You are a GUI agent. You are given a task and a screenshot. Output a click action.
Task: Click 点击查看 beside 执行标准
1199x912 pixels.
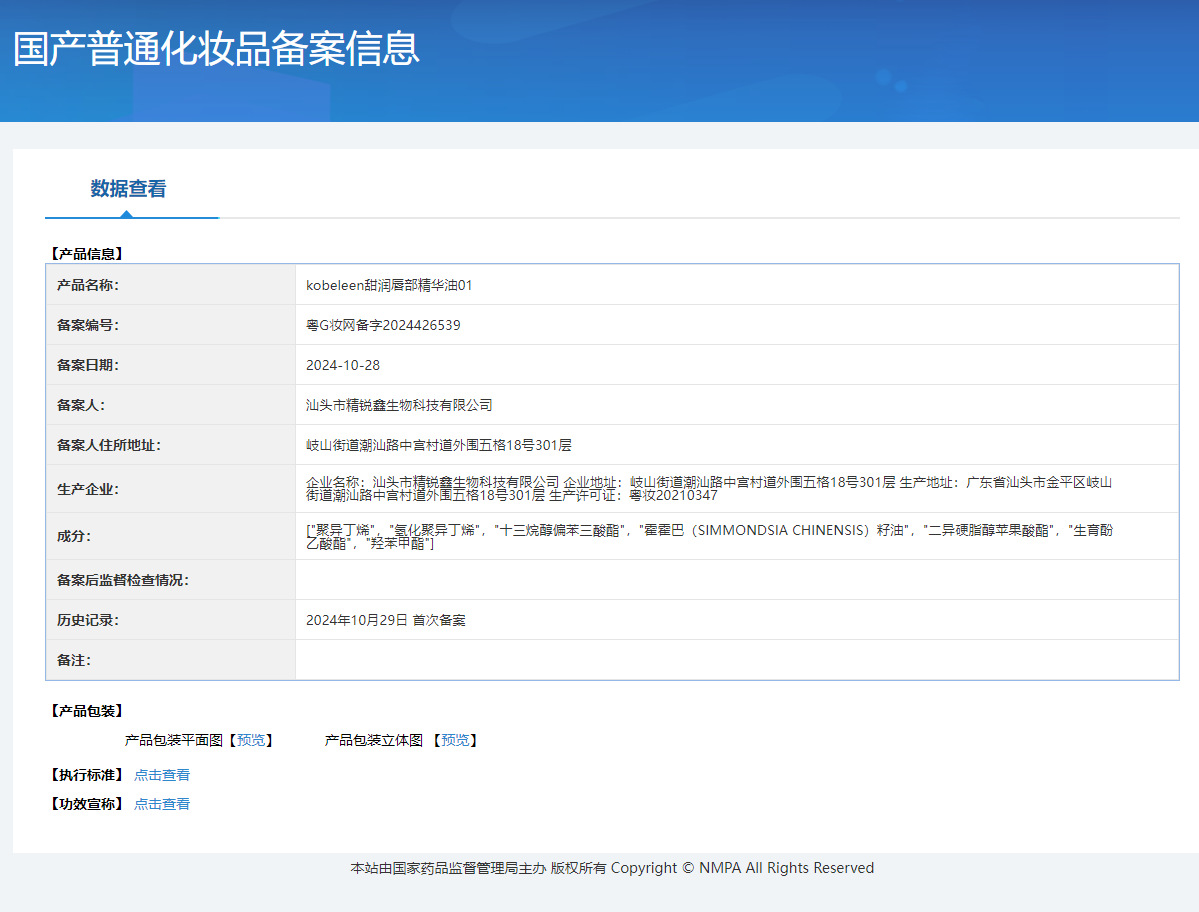coord(162,775)
